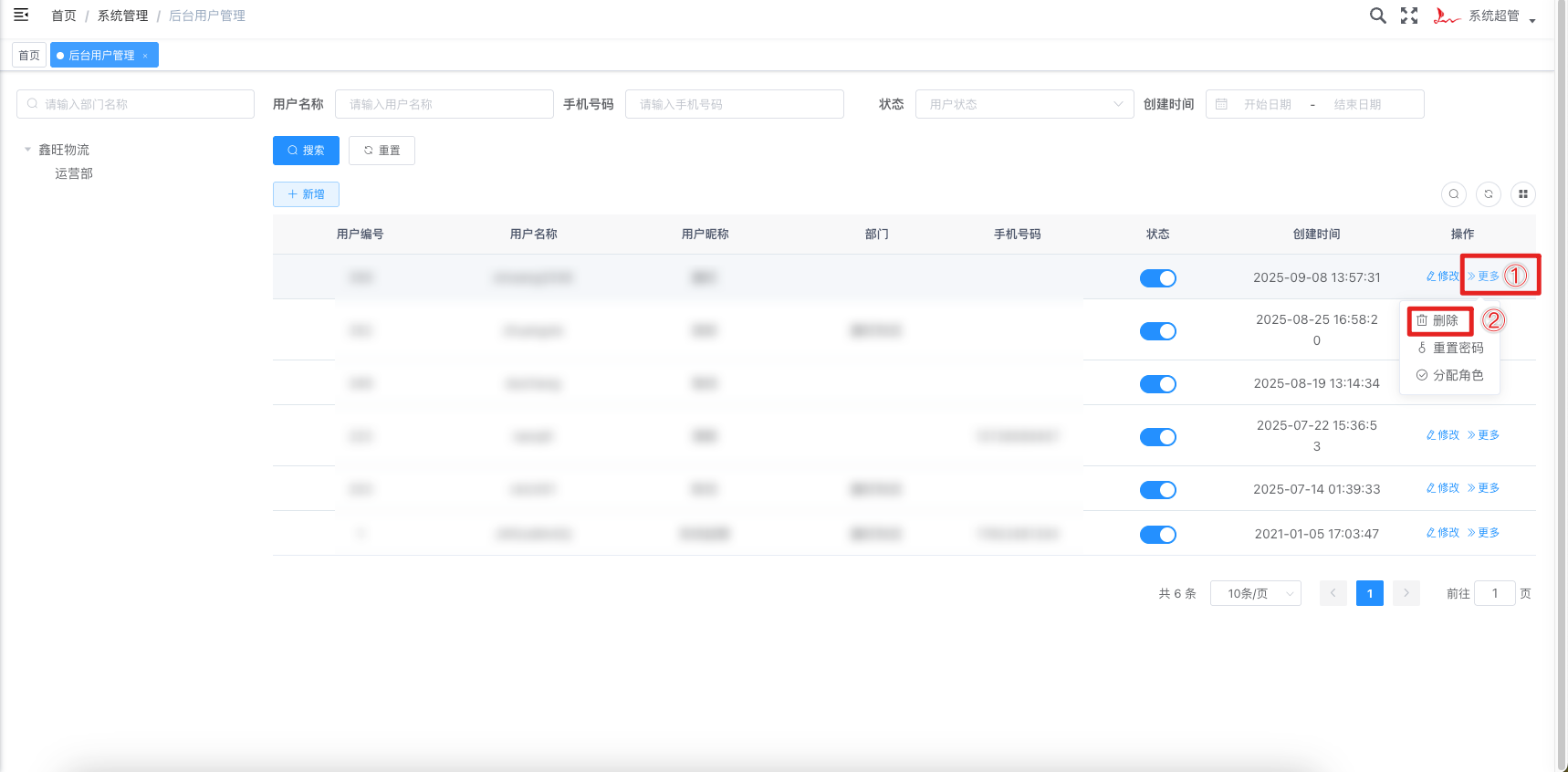
Task: Click the next page arrow
Action: coord(1406,593)
